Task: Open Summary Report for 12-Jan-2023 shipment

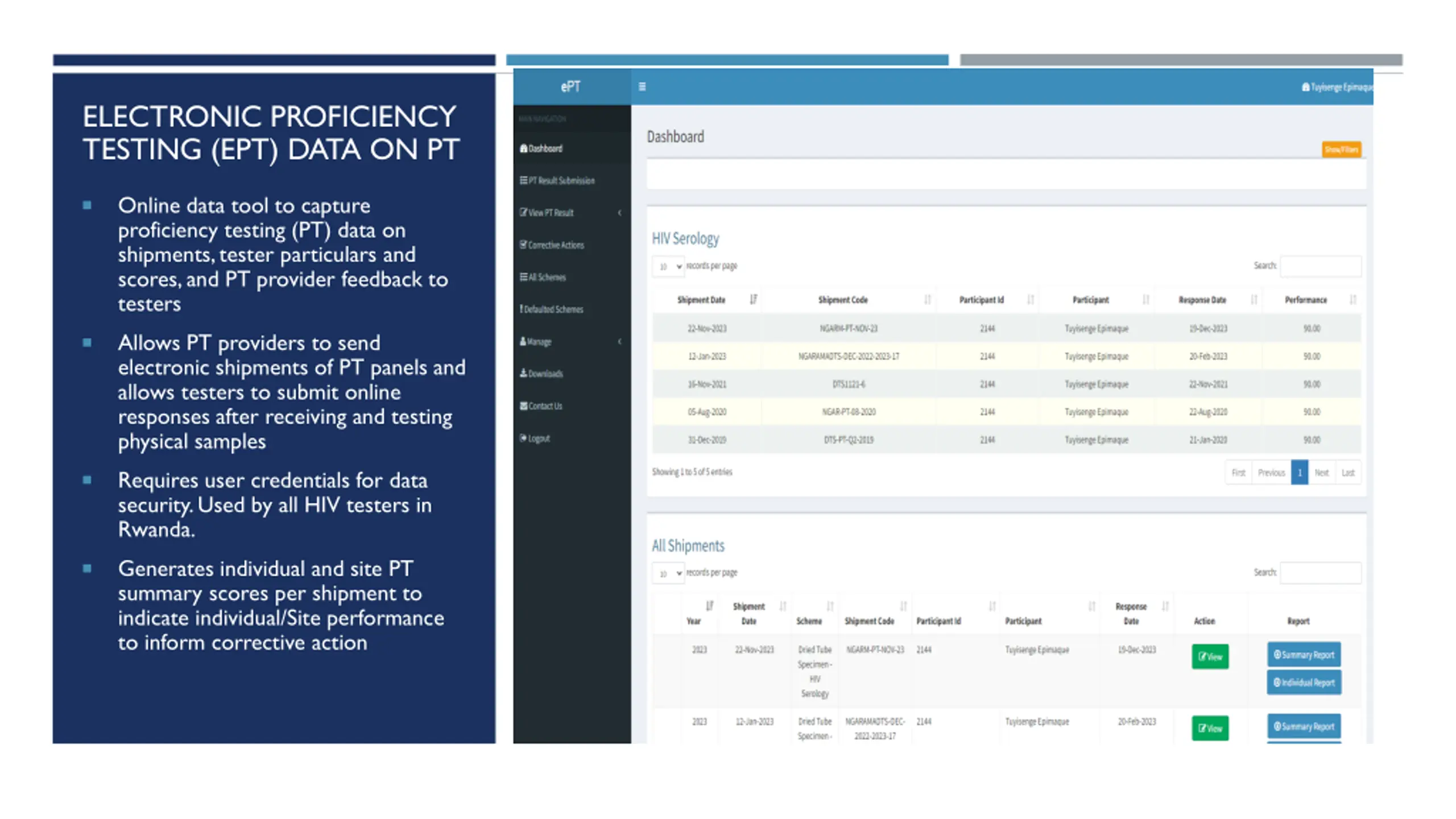Action: click(x=1304, y=726)
